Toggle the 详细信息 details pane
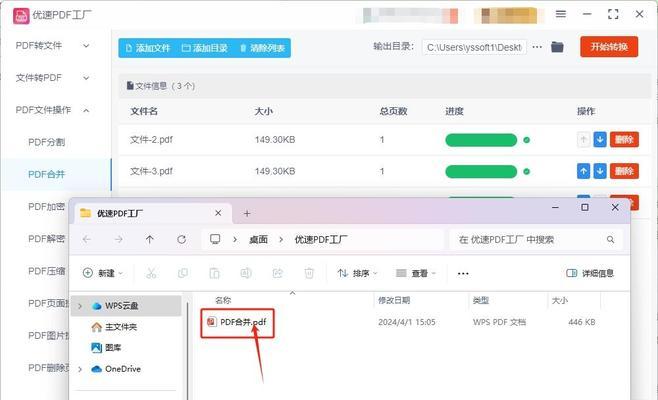 (x=590, y=273)
